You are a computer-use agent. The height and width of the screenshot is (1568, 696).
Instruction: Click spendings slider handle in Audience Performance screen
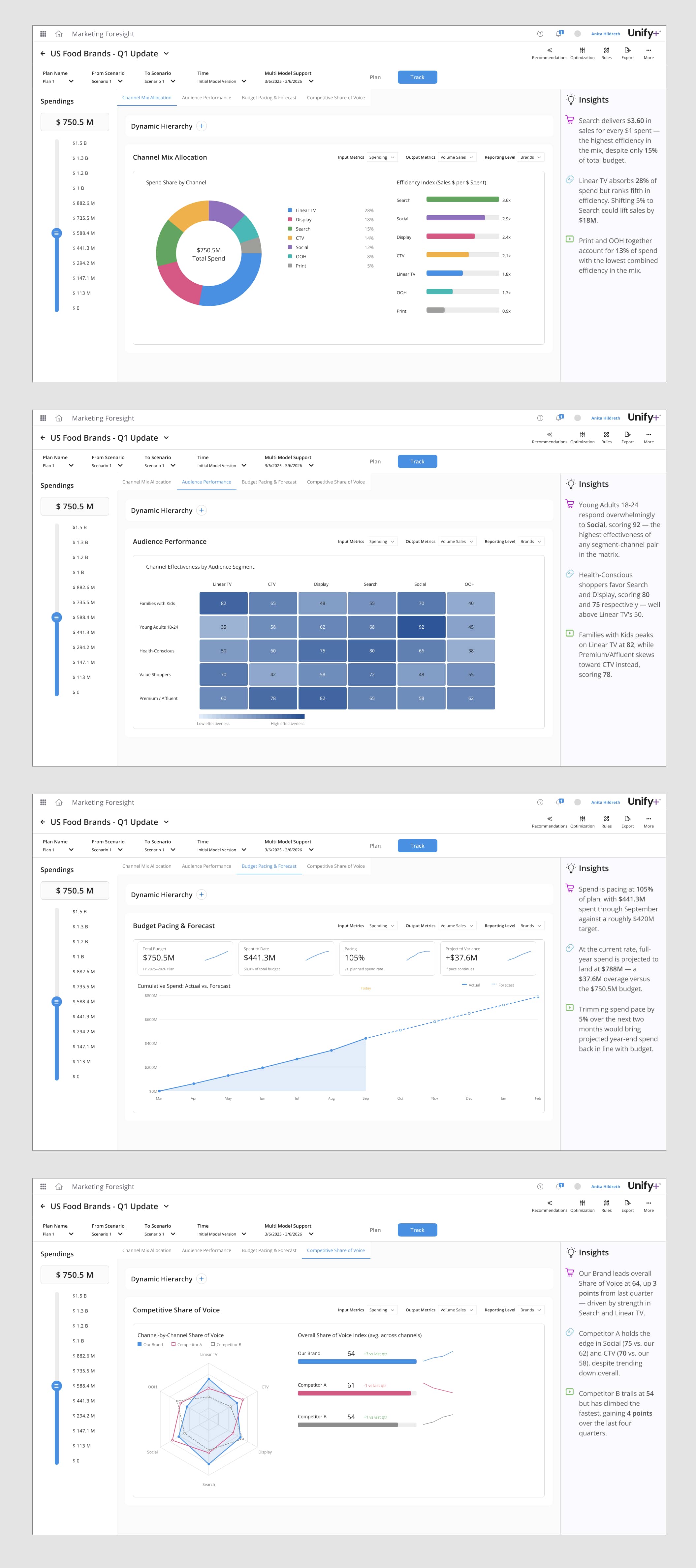(57, 617)
